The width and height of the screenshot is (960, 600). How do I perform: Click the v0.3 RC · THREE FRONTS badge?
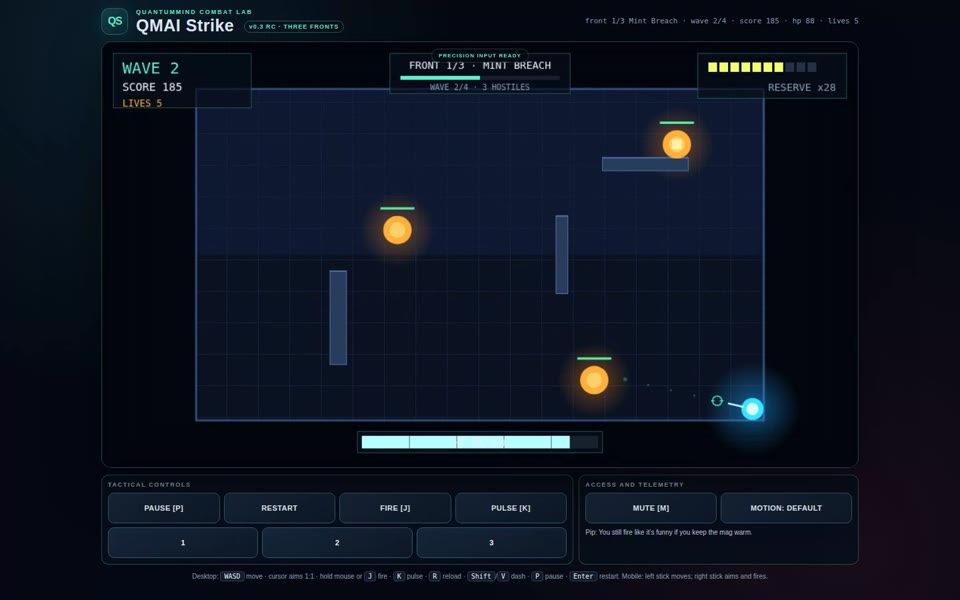click(x=294, y=26)
